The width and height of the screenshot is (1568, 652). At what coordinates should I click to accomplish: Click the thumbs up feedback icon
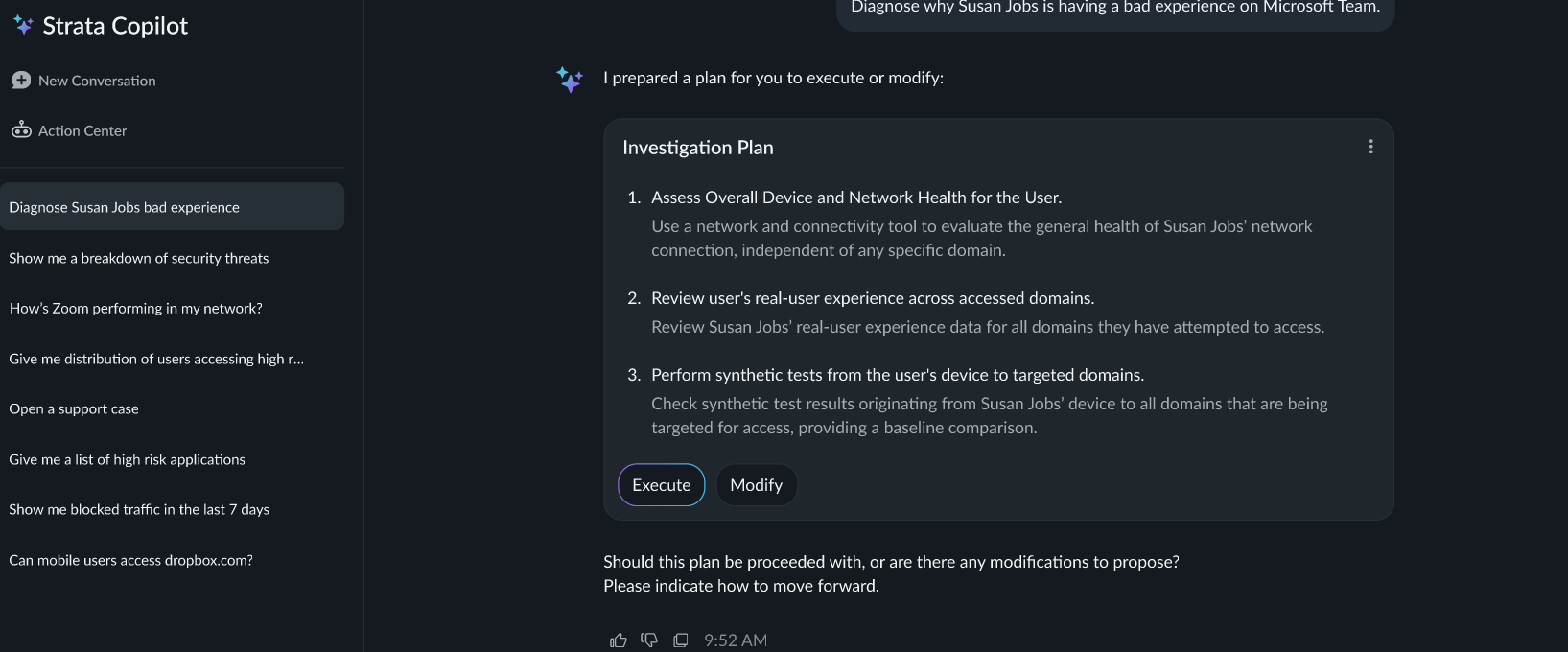pyautogui.click(x=619, y=640)
